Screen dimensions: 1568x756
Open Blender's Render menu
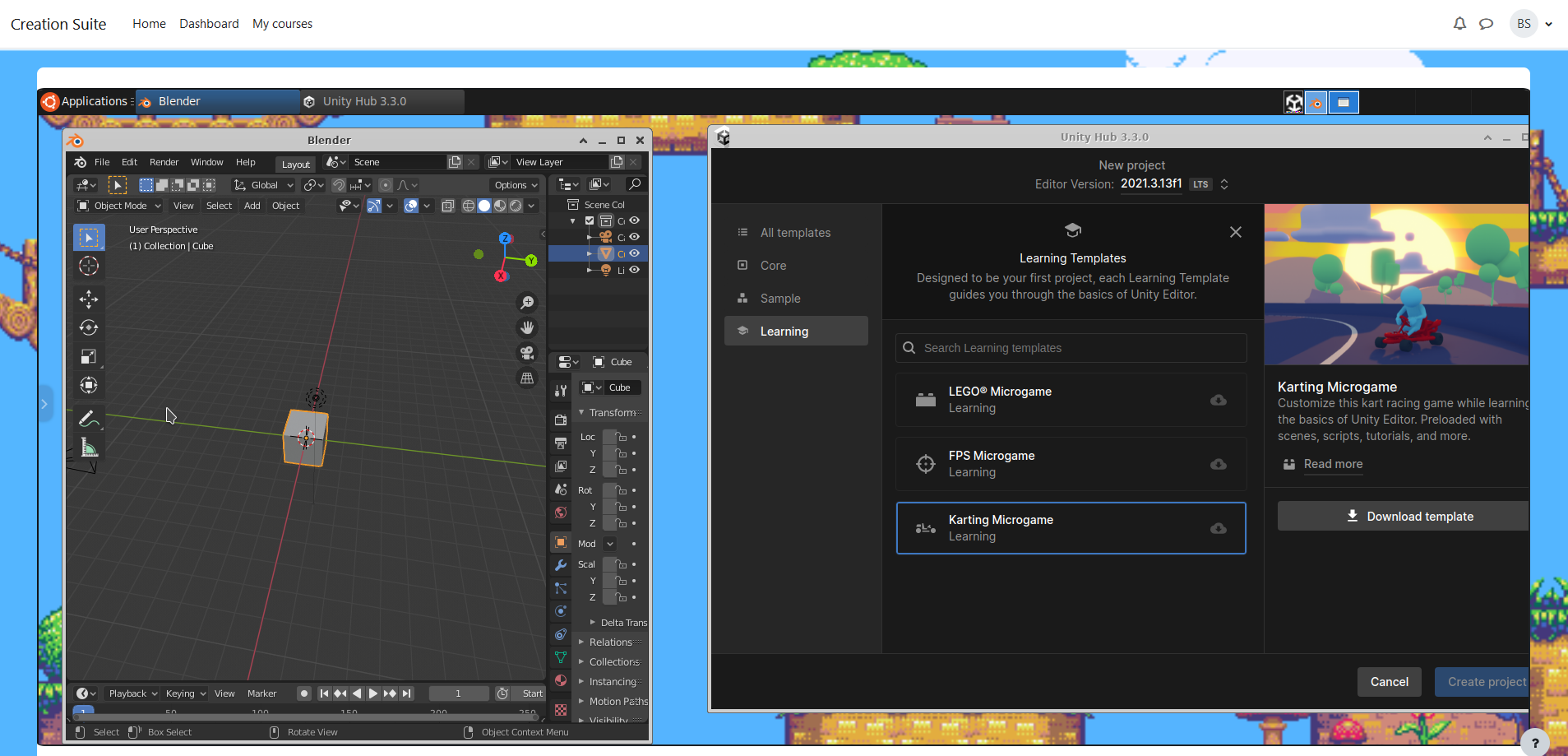point(164,162)
